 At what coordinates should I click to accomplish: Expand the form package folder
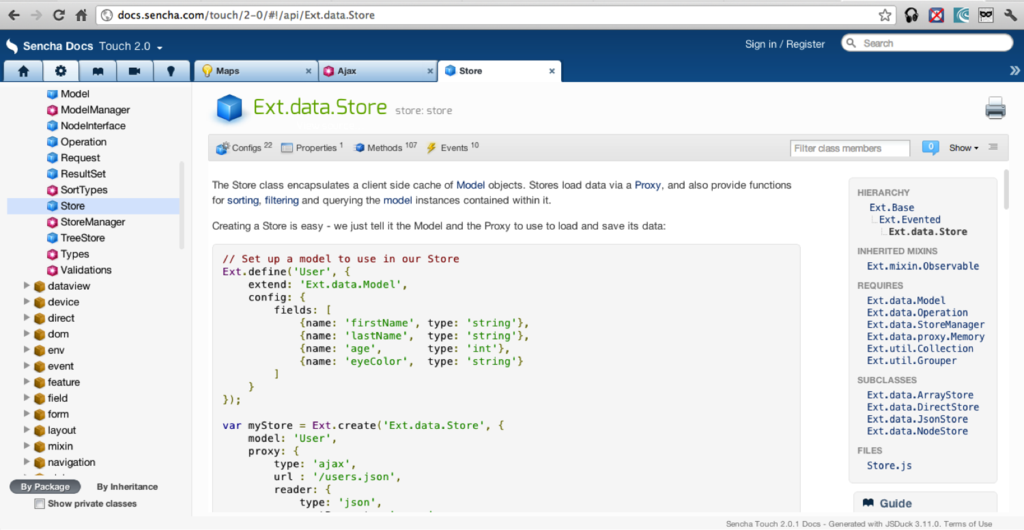point(27,414)
